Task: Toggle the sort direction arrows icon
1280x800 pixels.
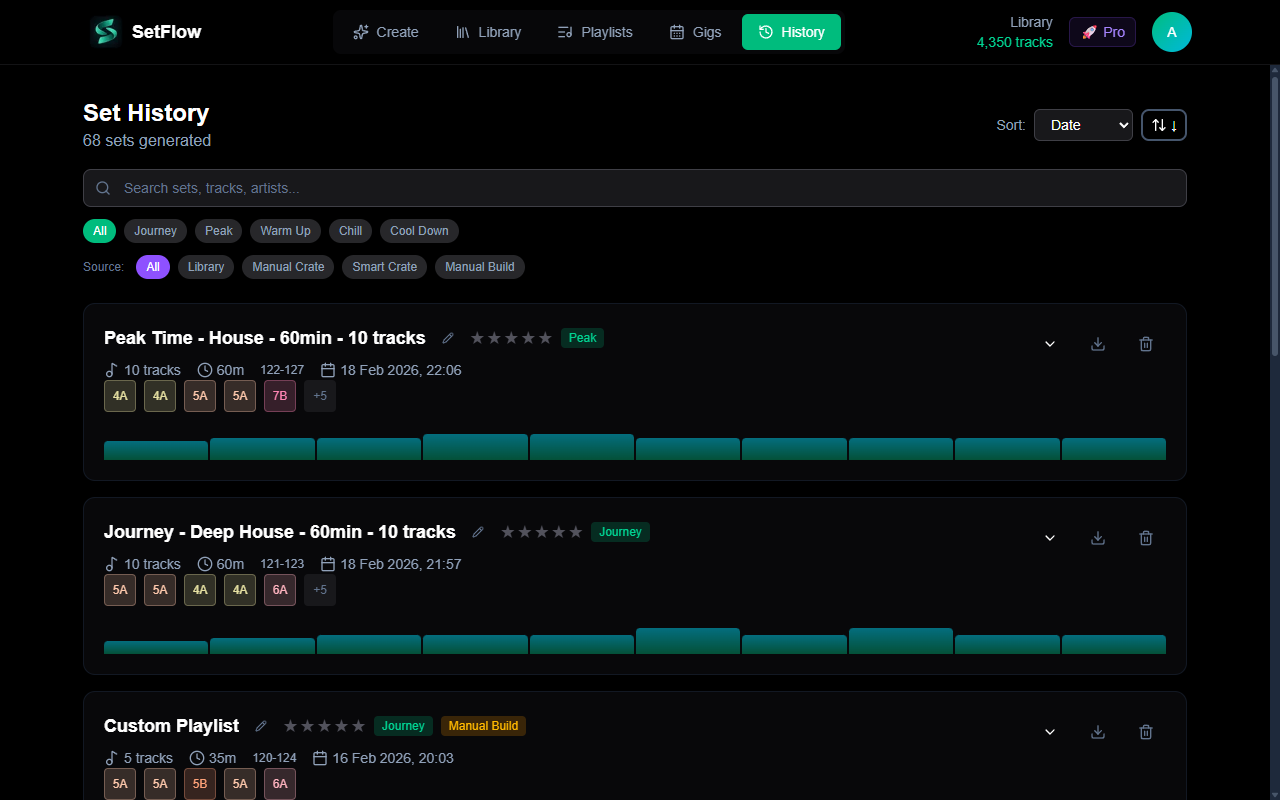Action: (1163, 124)
